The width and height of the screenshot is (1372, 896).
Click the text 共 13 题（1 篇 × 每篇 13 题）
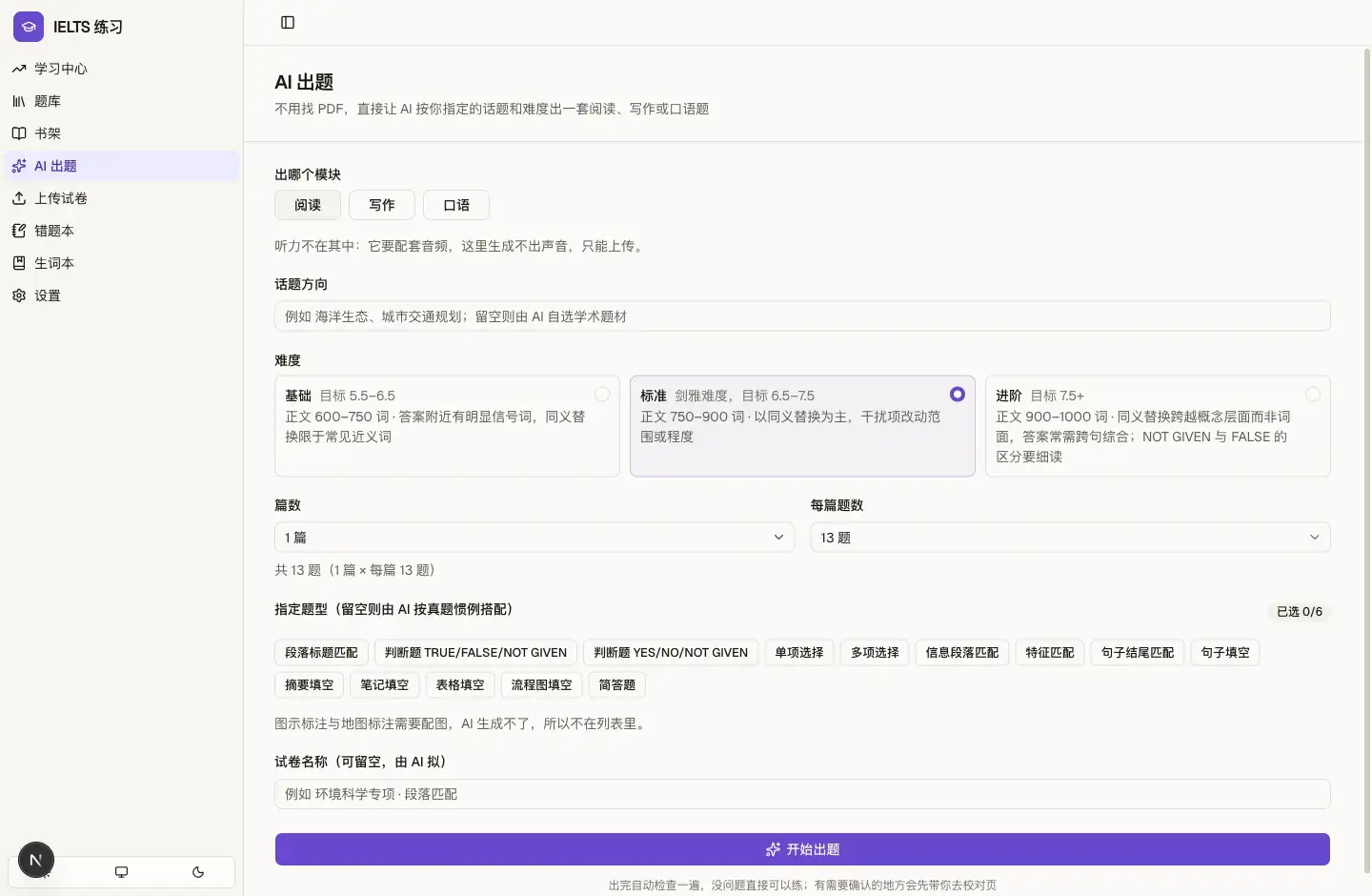point(357,570)
